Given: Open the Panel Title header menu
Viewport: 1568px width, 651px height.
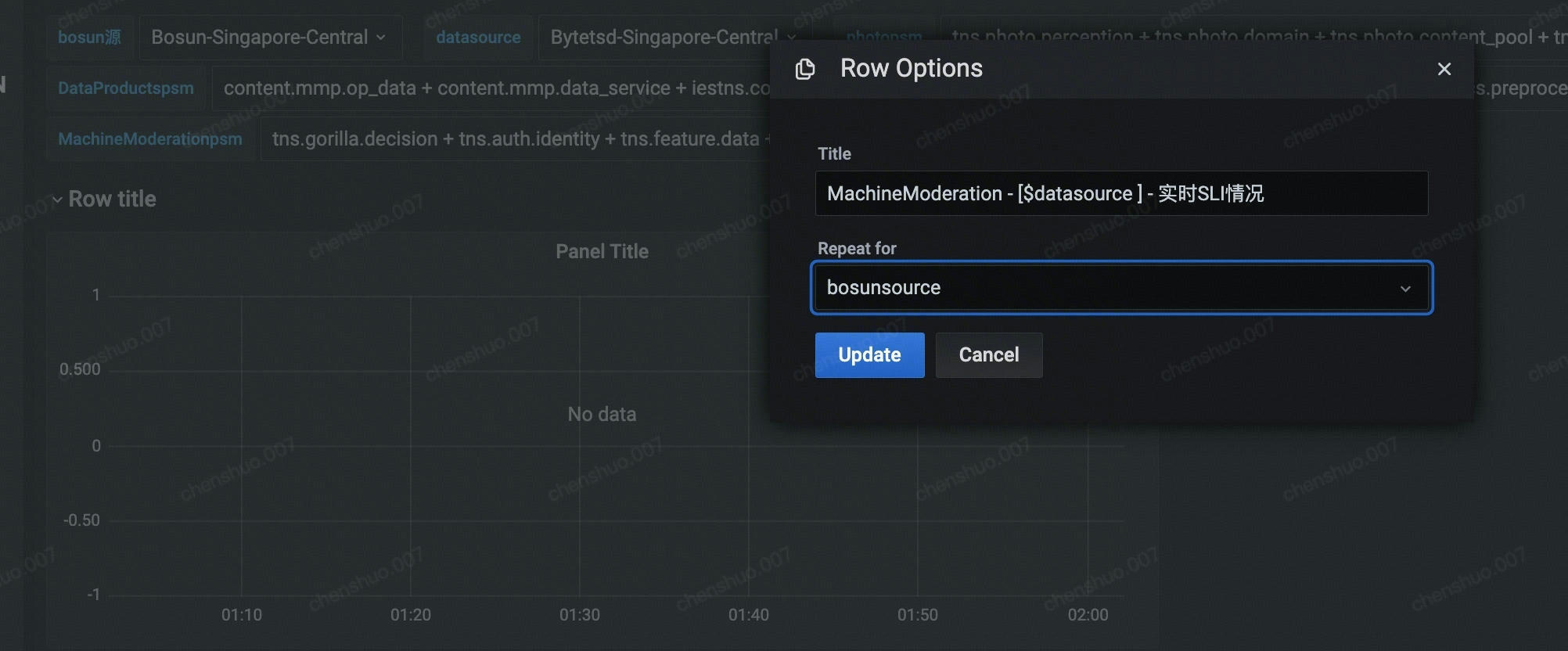Looking at the screenshot, I should 601,252.
